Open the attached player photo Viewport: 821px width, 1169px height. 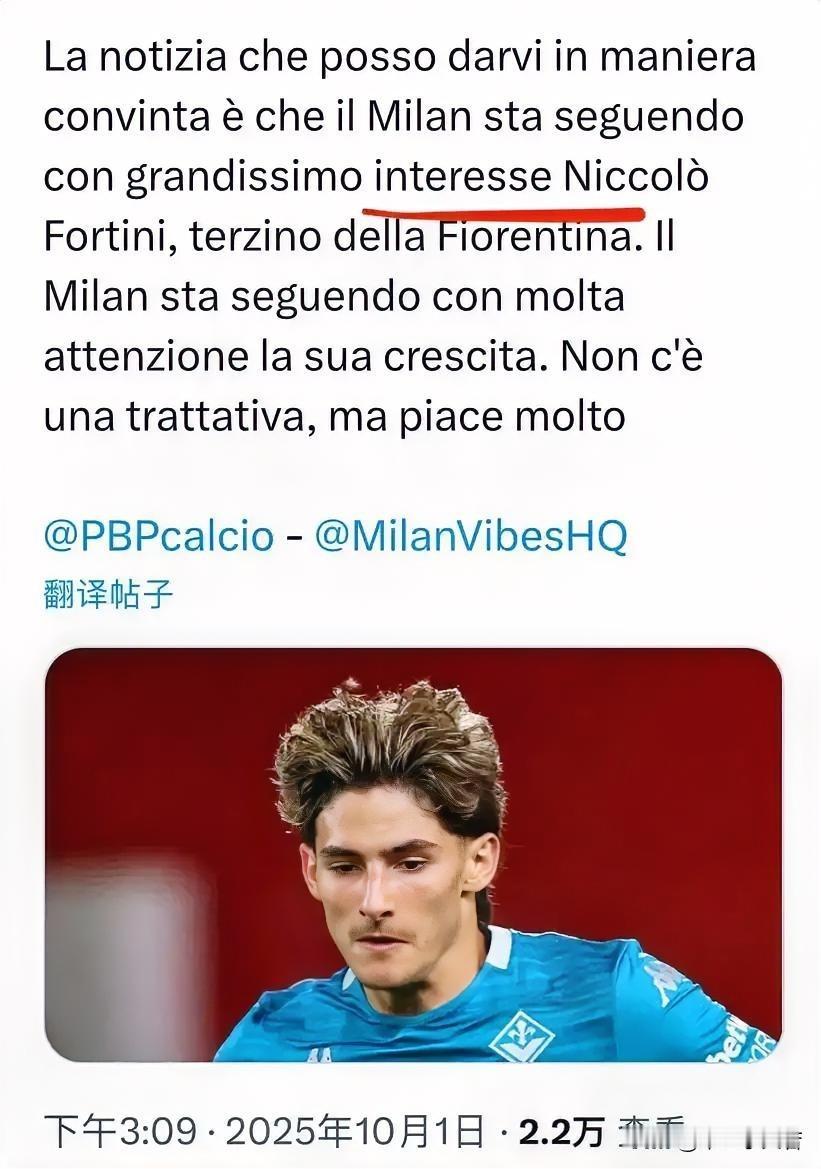click(413, 854)
